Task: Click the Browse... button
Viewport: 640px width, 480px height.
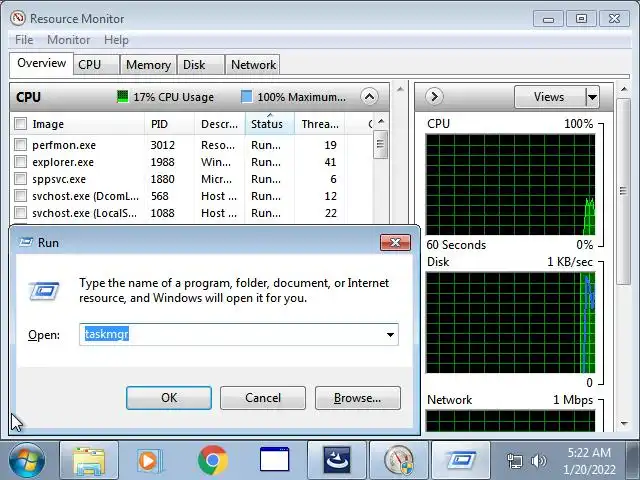Action: click(x=358, y=398)
